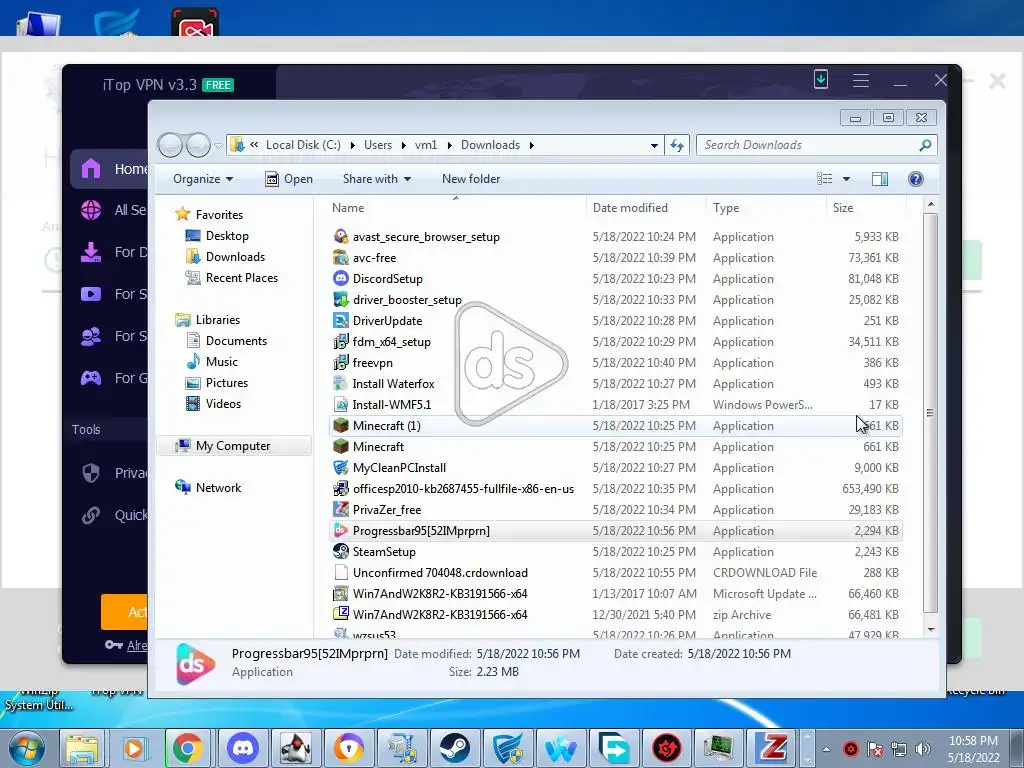Select the MyCleanPCInstall file icon

(x=340, y=468)
